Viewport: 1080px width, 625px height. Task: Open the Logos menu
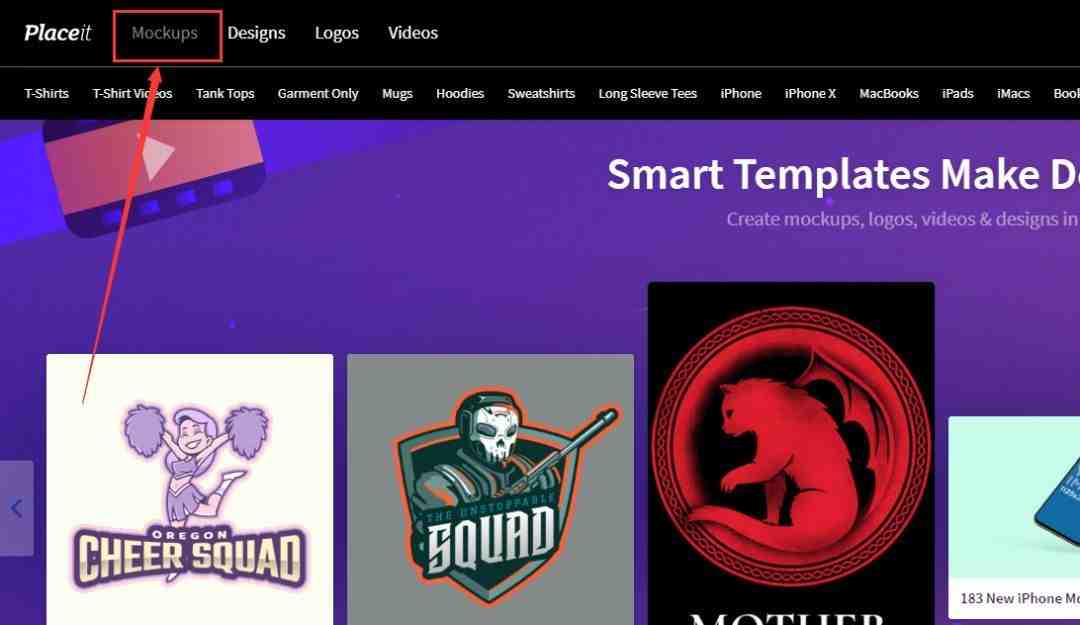click(337, 33)
